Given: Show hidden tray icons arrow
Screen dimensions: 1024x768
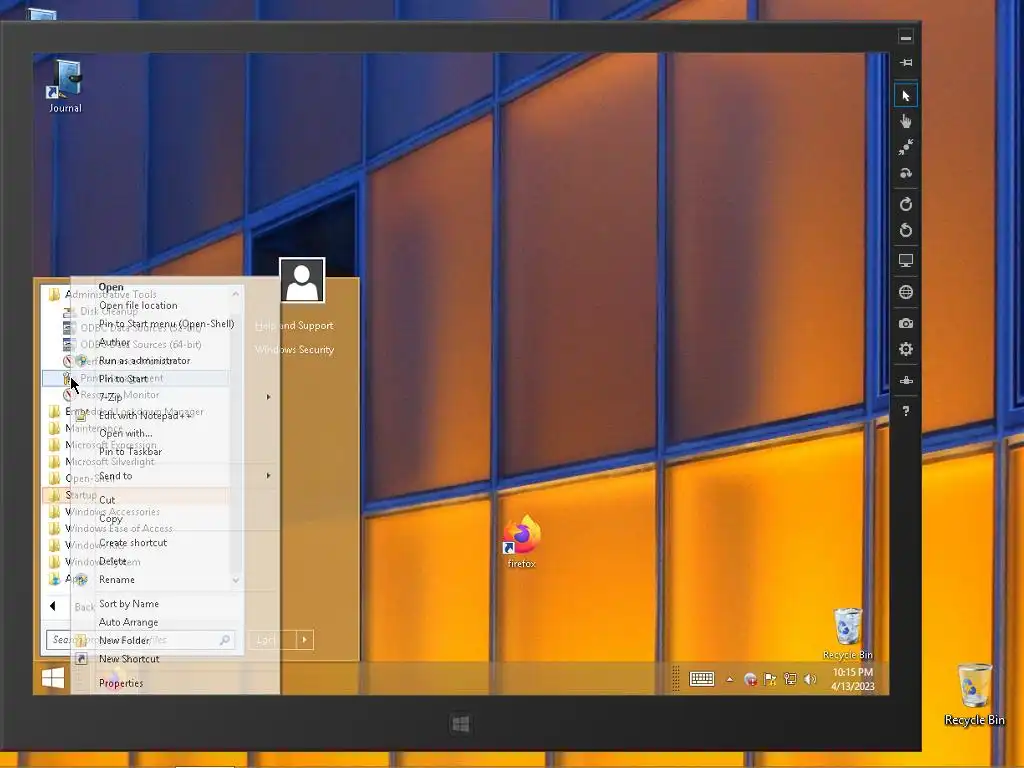Looking at the screenshot, I should pos(729,679).
